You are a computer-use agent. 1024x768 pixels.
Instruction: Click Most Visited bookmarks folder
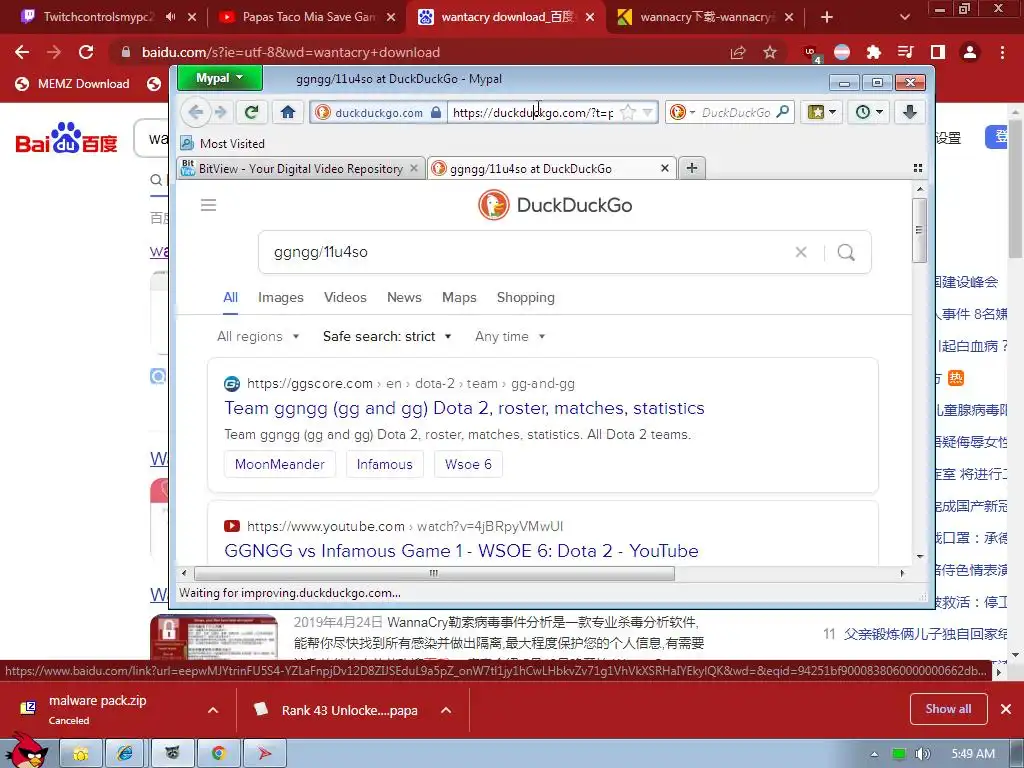point(223,144)
